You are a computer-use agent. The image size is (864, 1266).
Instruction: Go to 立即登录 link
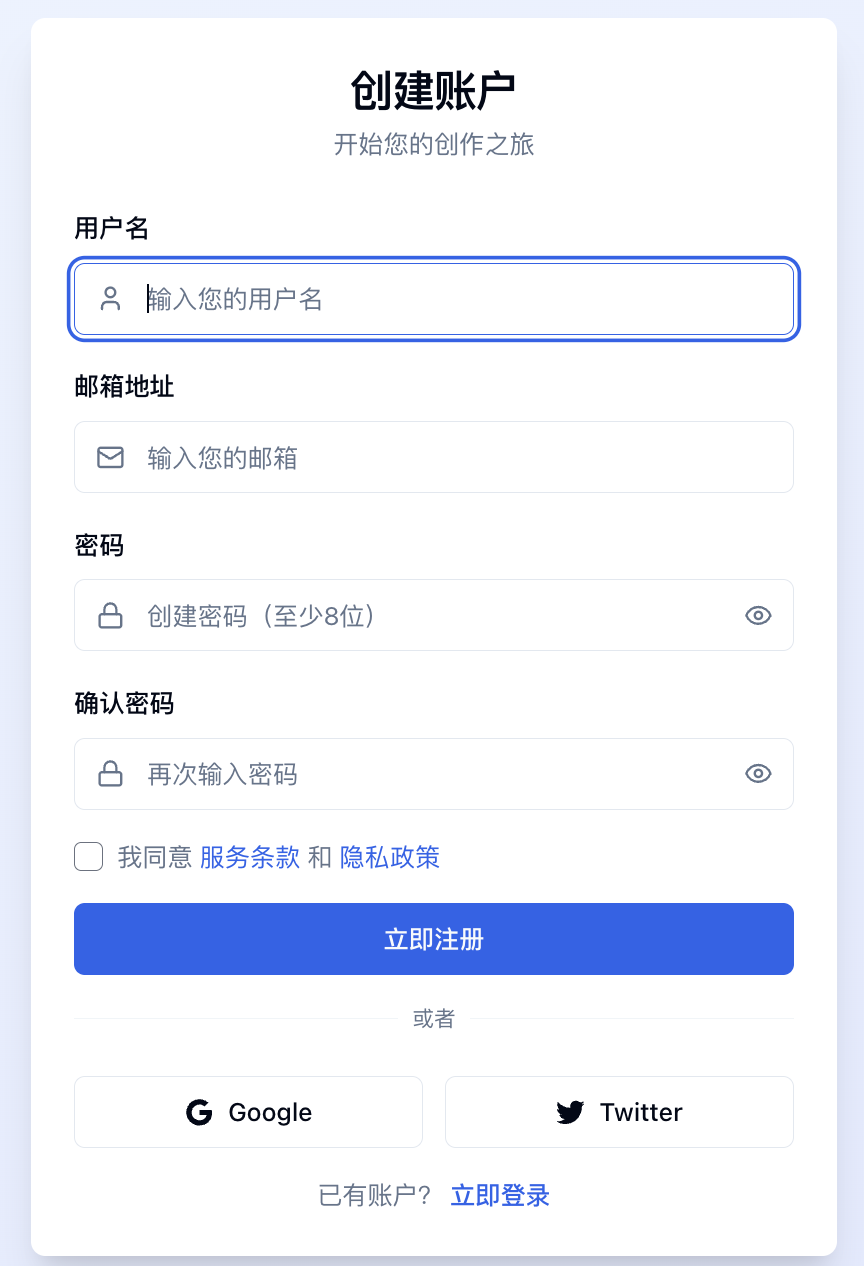pos(500,1195)
